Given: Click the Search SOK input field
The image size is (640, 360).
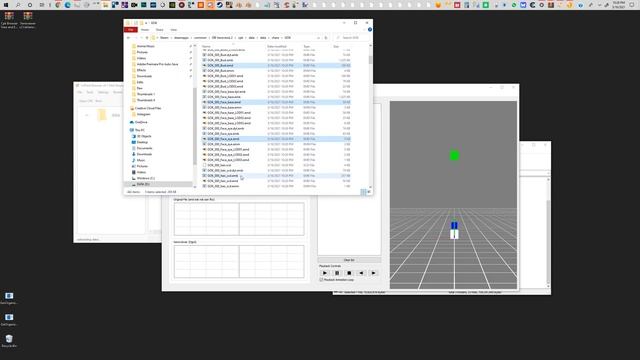Looking at the screenshot, I should [353, 38].
